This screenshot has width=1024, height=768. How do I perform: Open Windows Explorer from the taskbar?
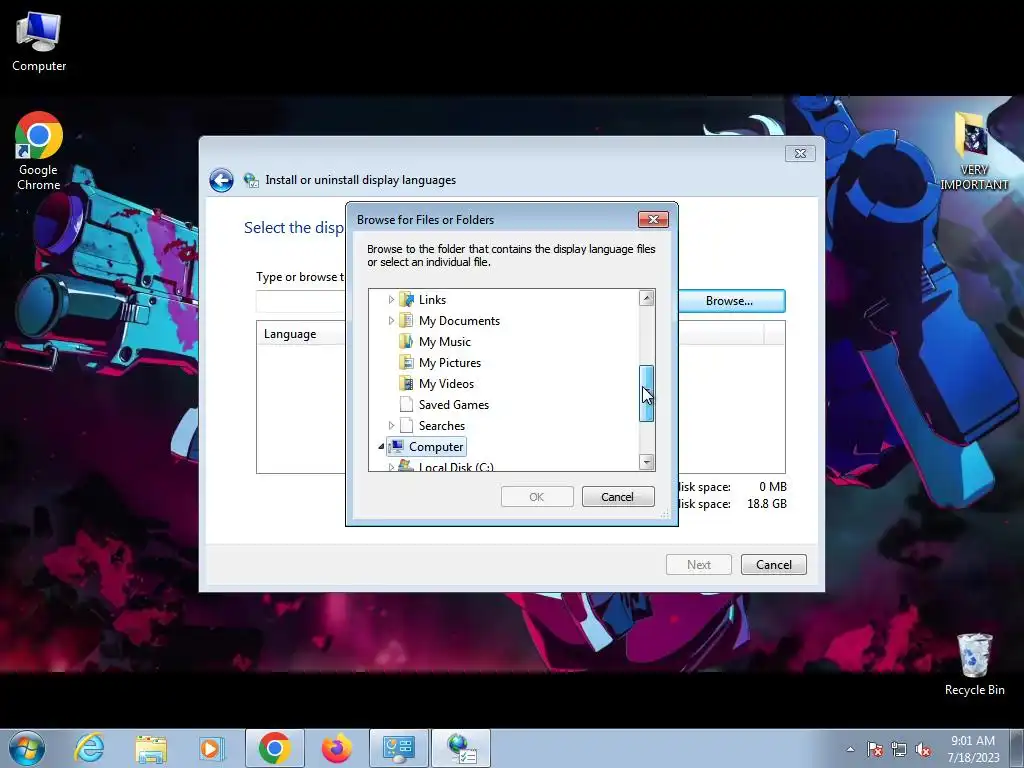point(151,748)
